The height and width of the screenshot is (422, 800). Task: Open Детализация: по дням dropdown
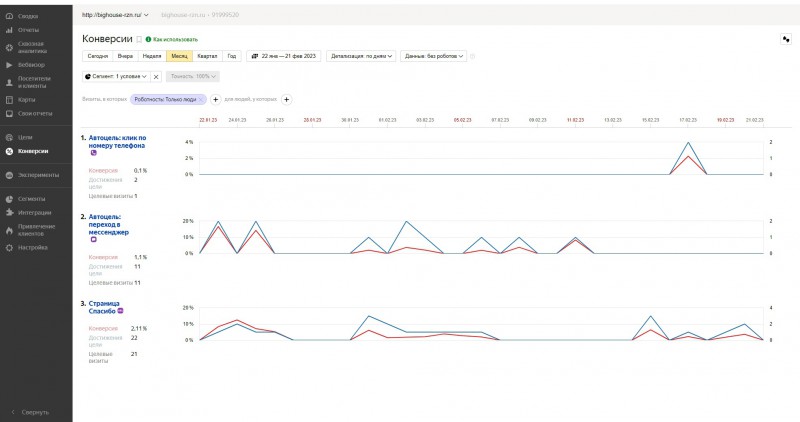[x=361, y=56]
